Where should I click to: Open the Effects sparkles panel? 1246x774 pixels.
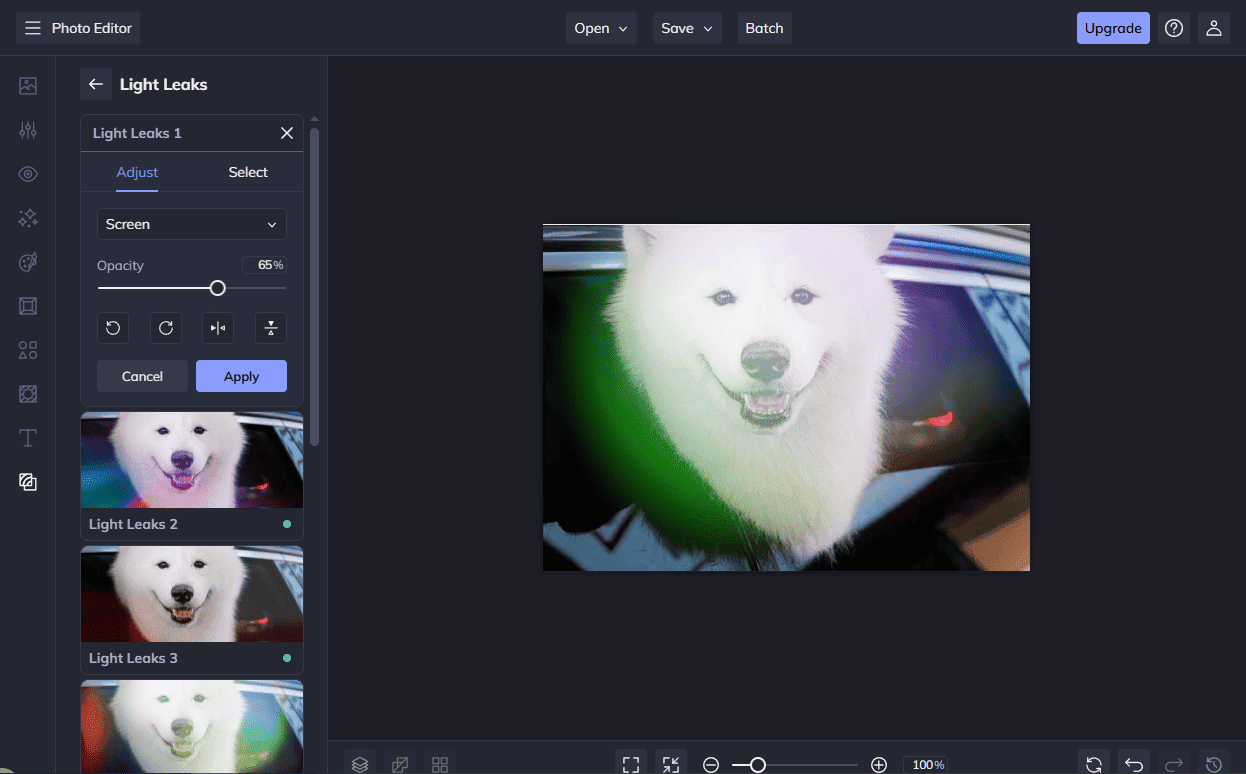(27, 217)
